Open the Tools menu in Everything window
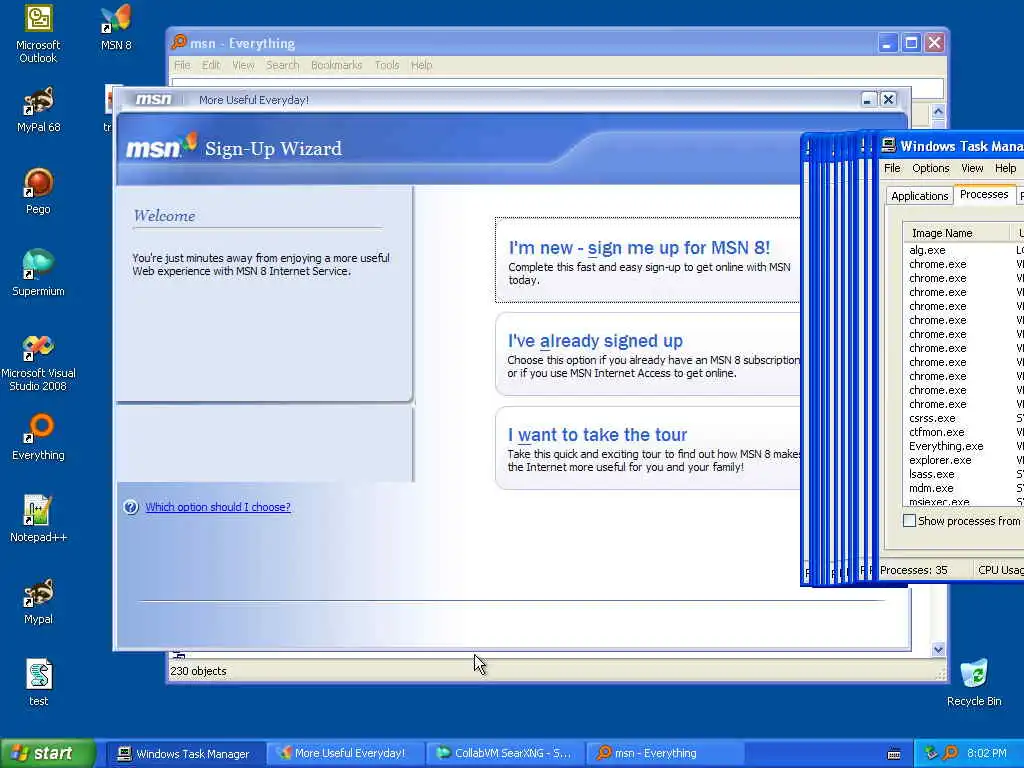 click(x=387, y=65)
